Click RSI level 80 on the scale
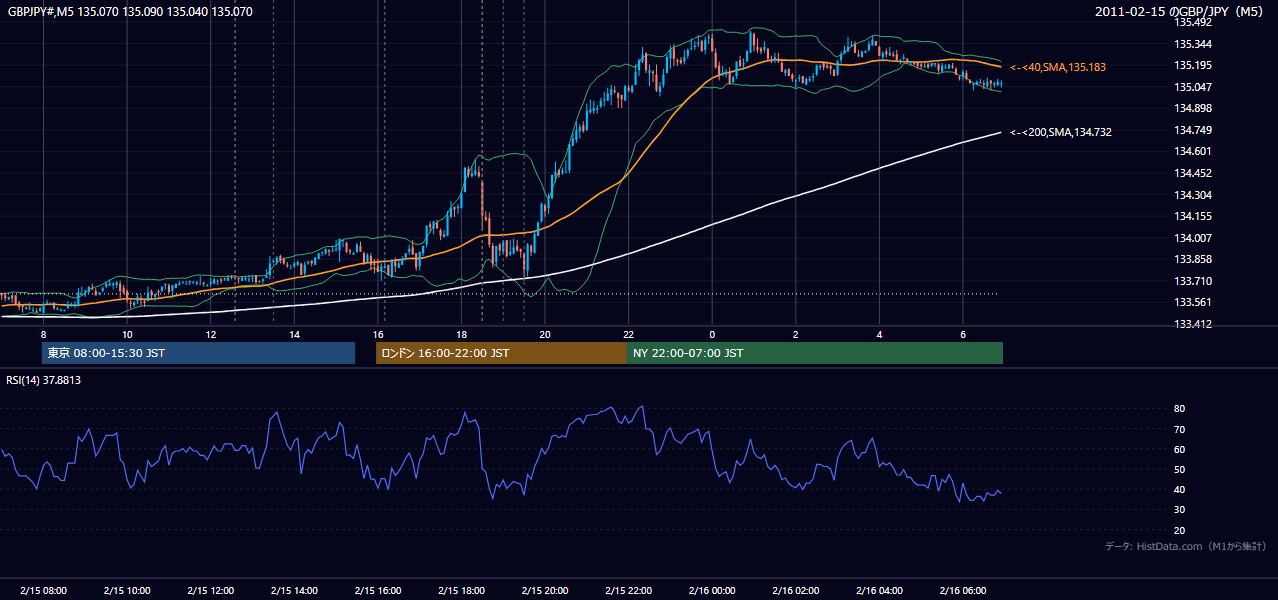This screenshot has width=1278, height=600. [x=1180, y=409]
